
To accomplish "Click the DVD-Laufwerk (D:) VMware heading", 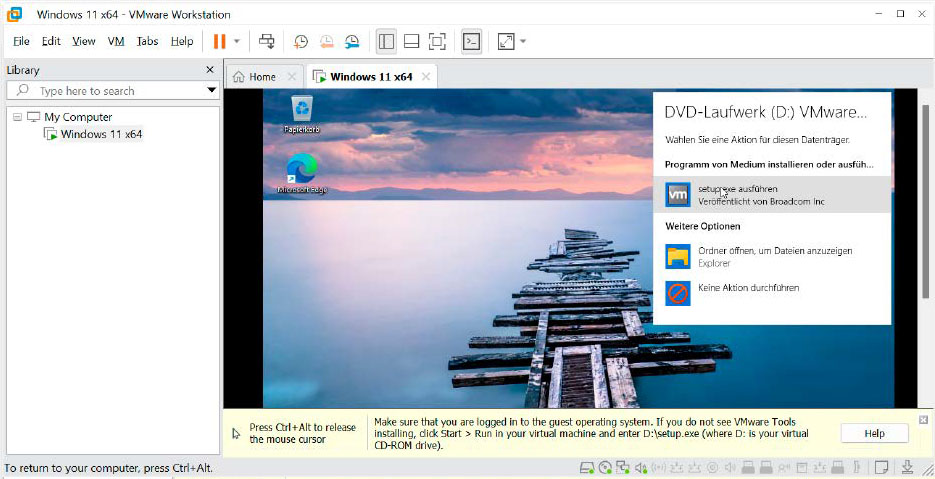I will pos(766,112).
